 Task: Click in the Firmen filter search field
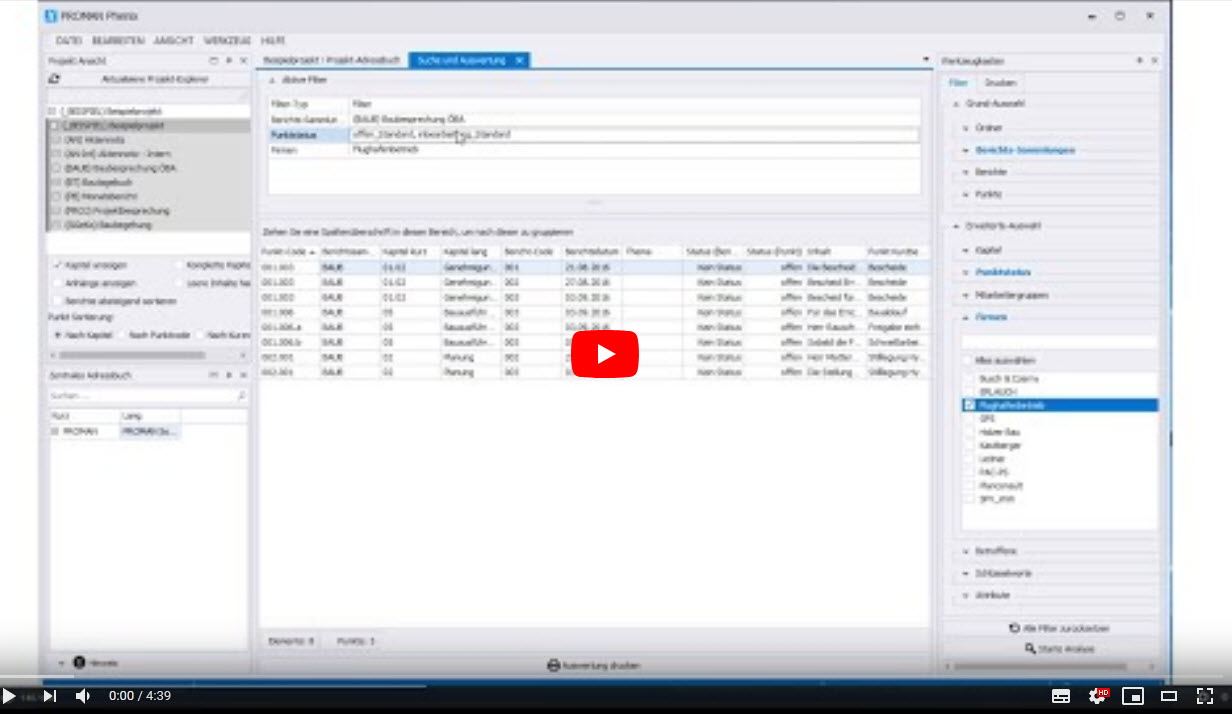tap(1059, 341)
